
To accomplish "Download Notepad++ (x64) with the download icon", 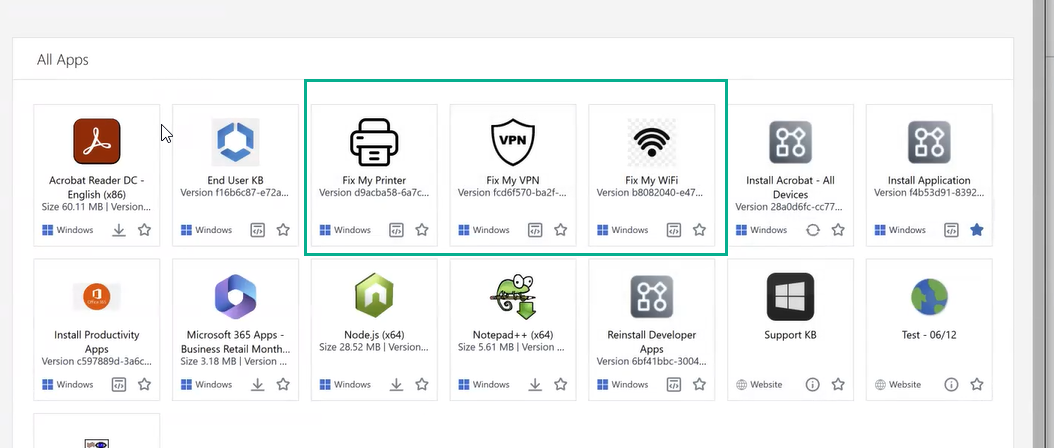I will (x=535, y=385).
